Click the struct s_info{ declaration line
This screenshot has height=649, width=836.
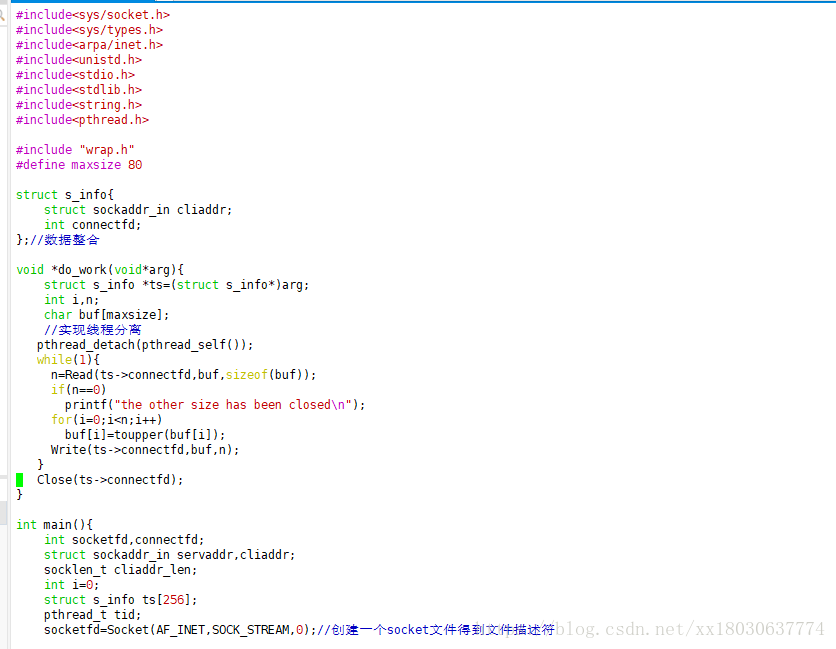coord(65,195)
